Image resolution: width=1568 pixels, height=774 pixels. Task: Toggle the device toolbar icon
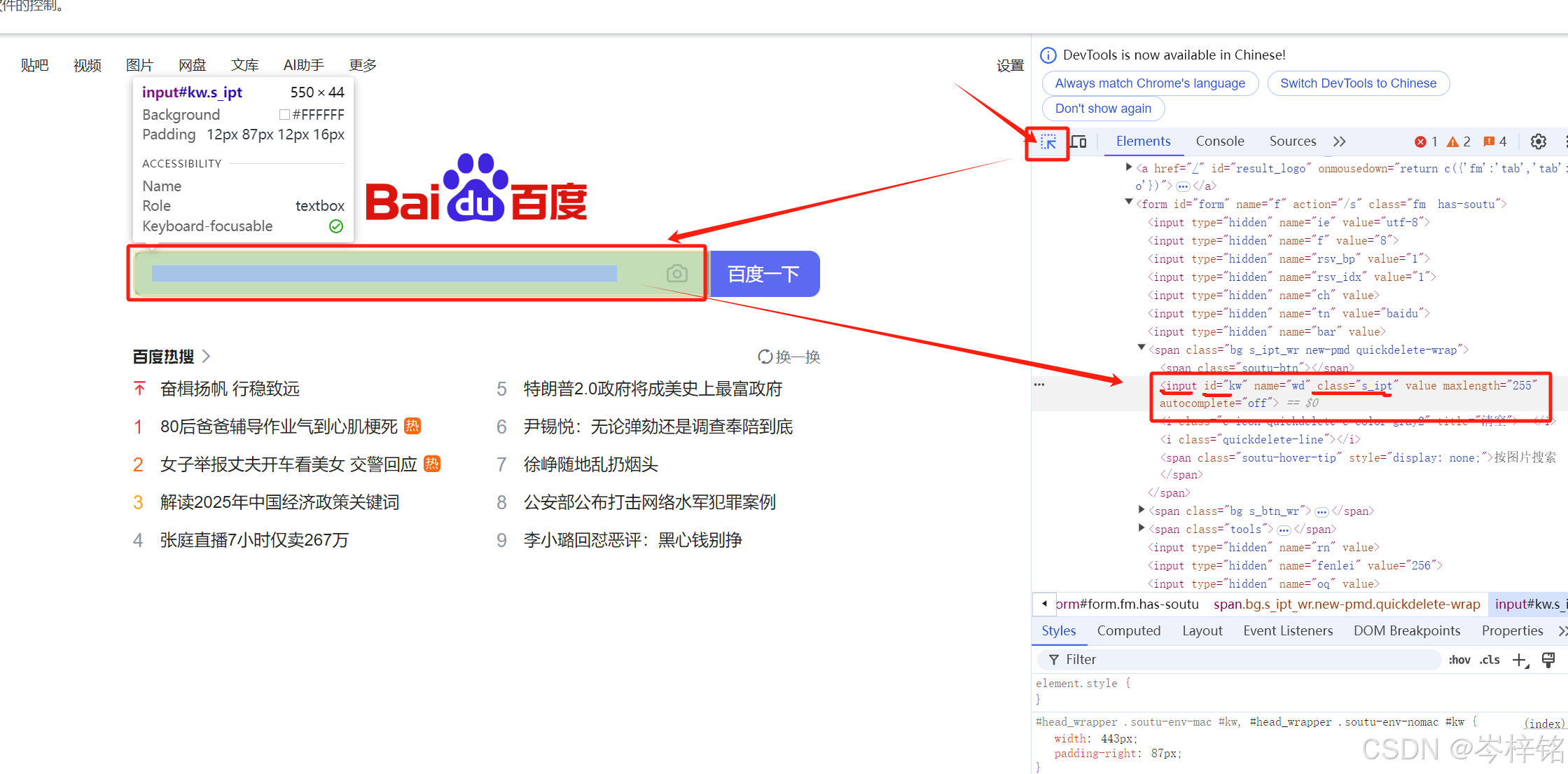[1078, 142]
